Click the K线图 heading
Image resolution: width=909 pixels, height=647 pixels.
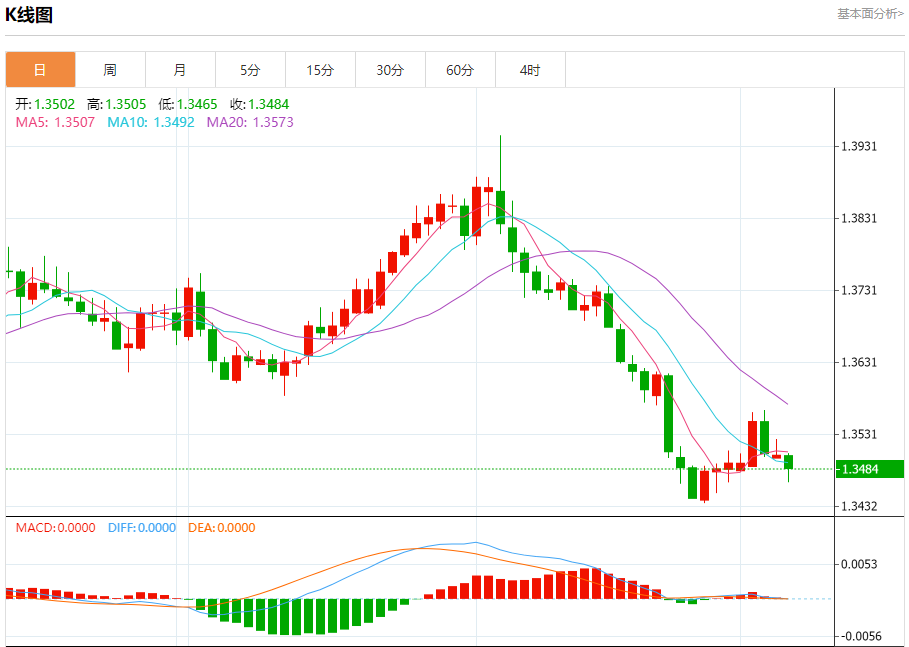[x=29, y=14]
